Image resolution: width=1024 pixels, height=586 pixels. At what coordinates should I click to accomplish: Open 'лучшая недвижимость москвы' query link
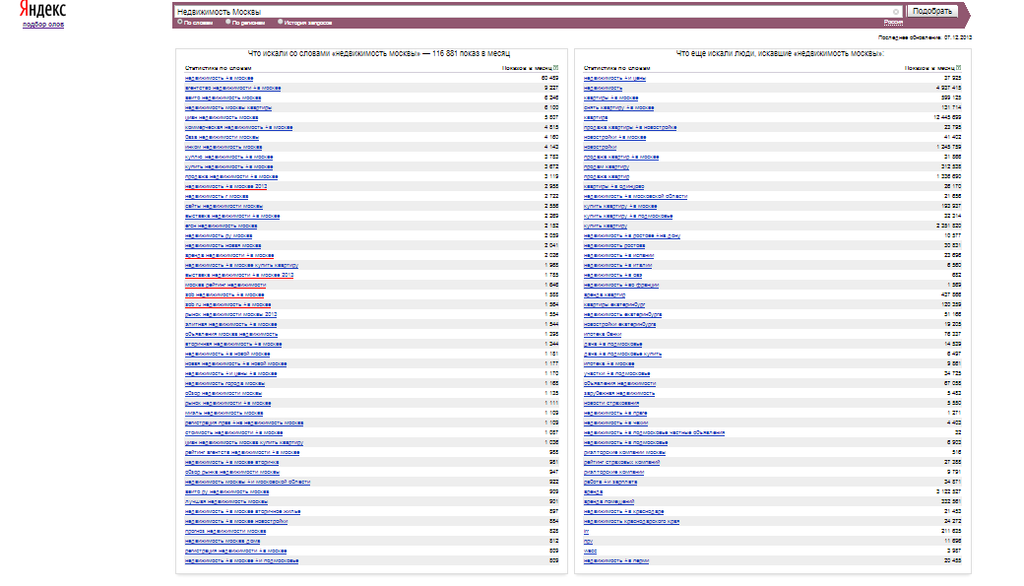coord(226,502)
